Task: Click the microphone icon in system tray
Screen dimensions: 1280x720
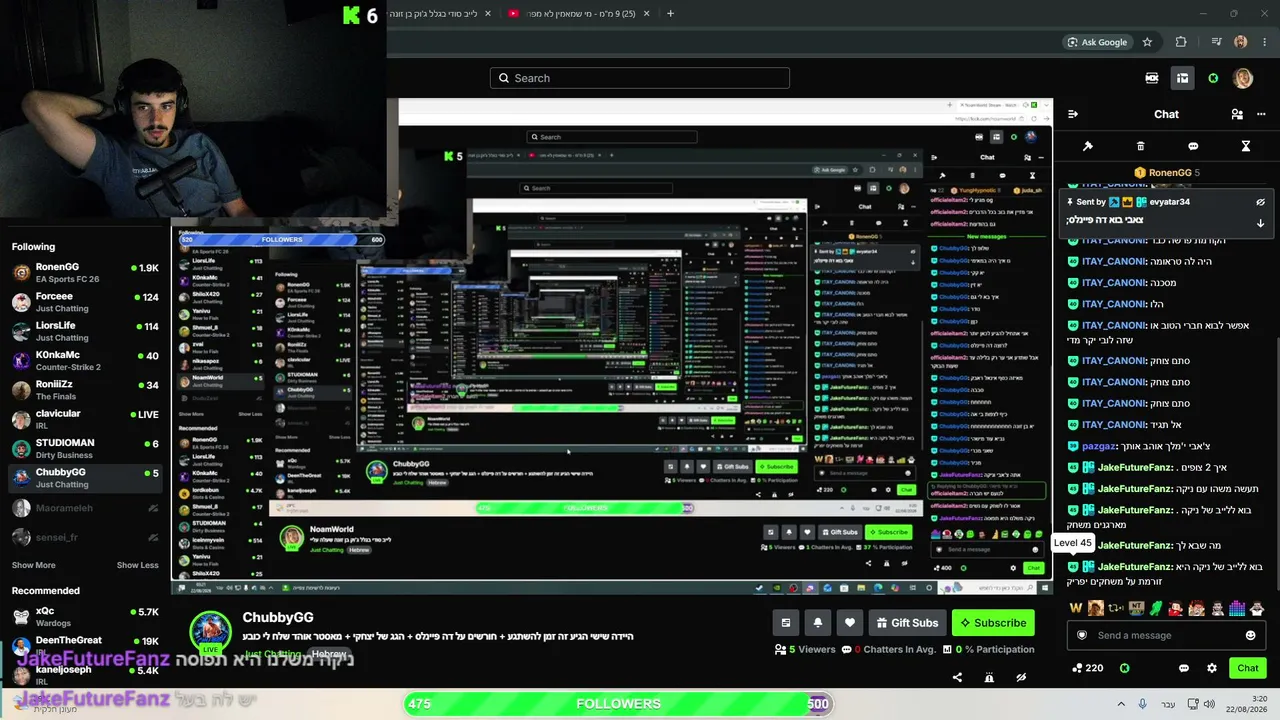Action: click(1144, 704)
